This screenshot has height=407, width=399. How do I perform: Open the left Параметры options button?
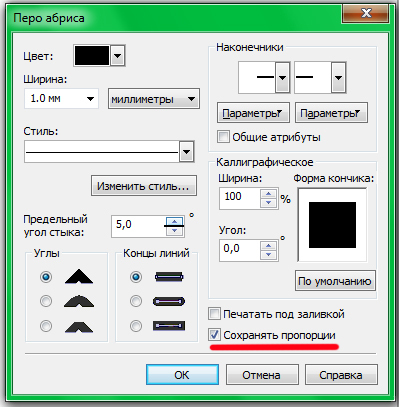[x=253, y=113]
